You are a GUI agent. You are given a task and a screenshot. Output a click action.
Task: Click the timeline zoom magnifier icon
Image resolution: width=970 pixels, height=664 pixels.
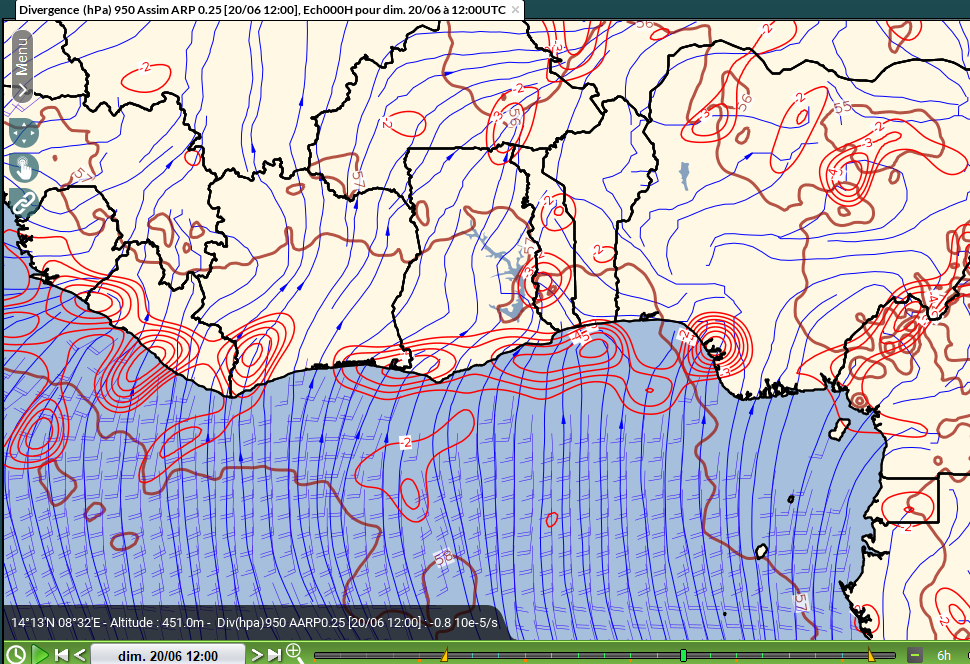point(295,653)
